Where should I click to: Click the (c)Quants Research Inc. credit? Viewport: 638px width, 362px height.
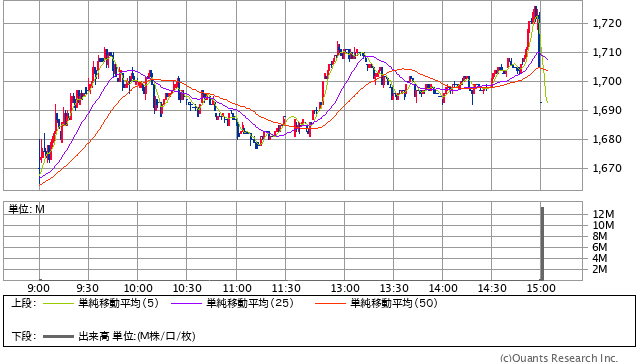(559, 358)
